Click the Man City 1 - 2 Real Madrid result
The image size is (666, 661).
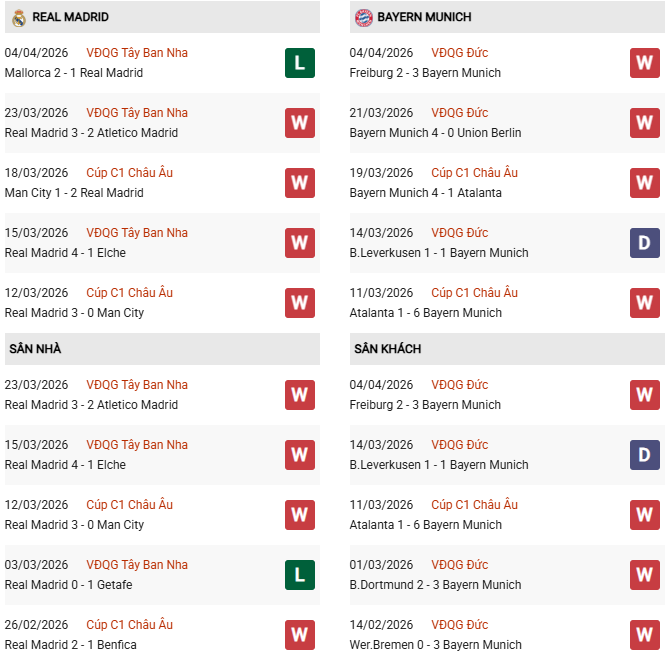tap(74, 193)
